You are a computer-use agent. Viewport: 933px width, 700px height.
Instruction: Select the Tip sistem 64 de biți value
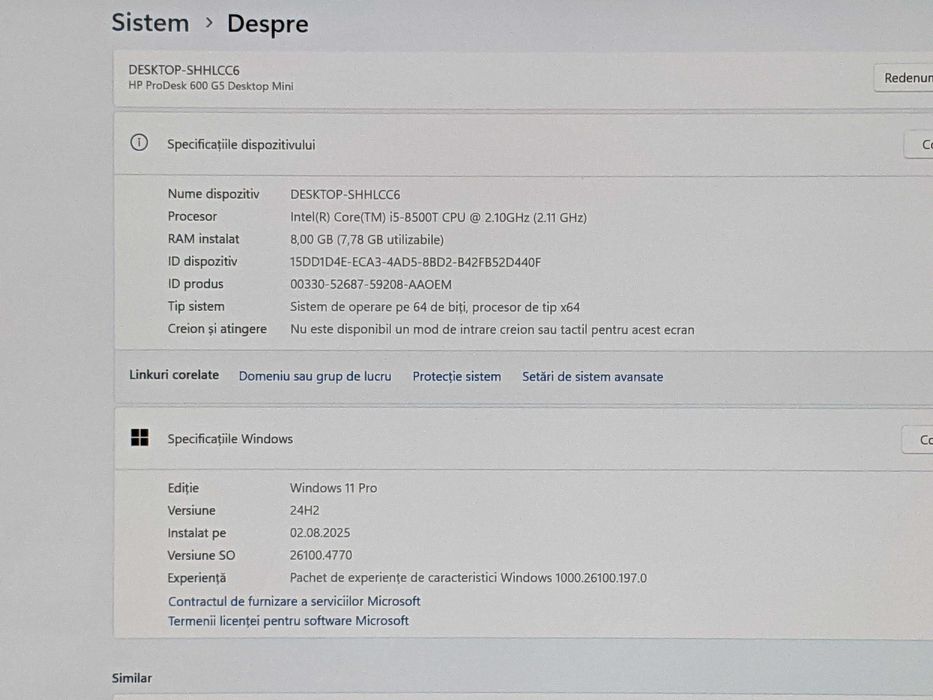click(x=435, y=307)
